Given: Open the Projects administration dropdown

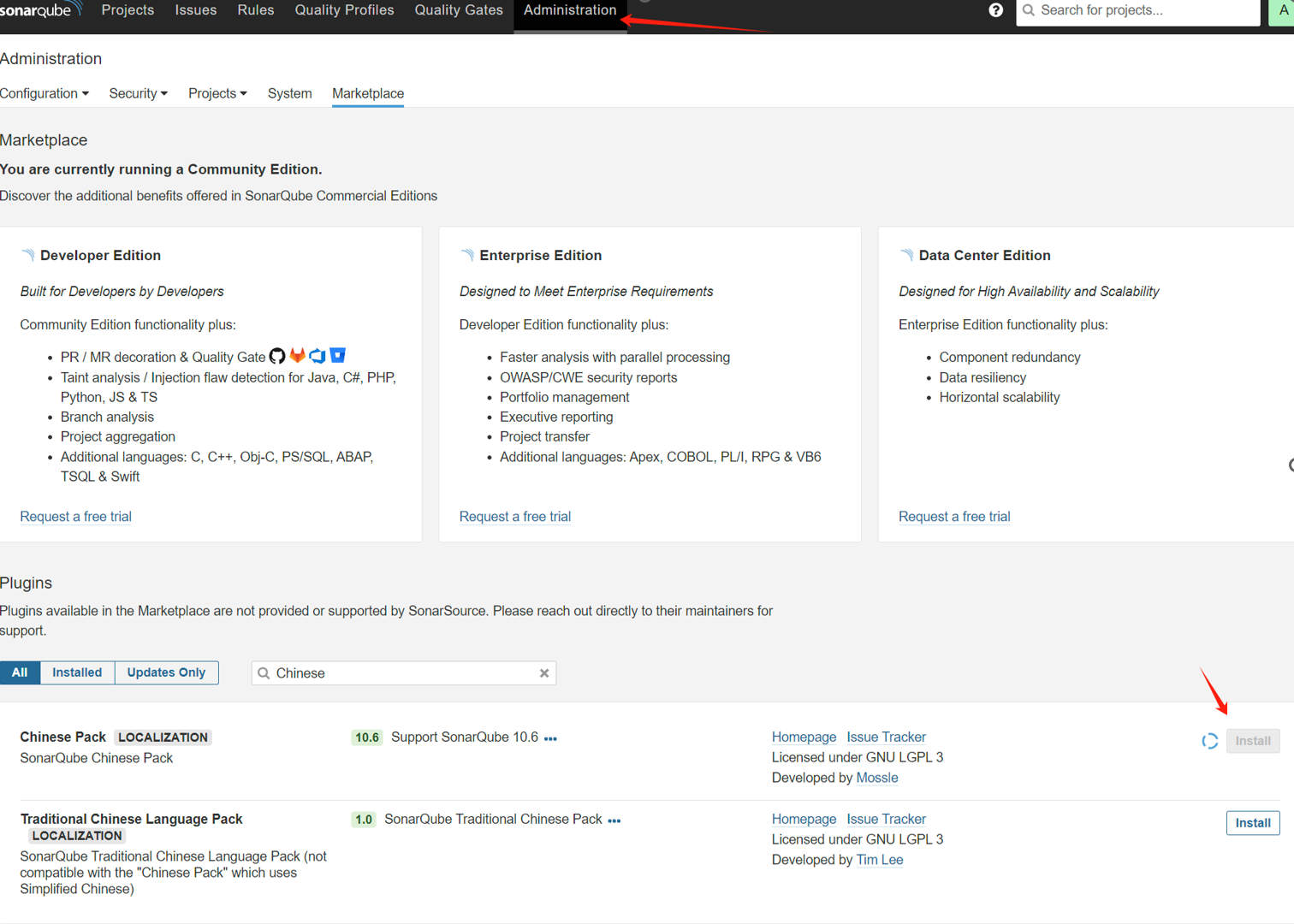Looking at the screenshot, I should click(217, 93).
